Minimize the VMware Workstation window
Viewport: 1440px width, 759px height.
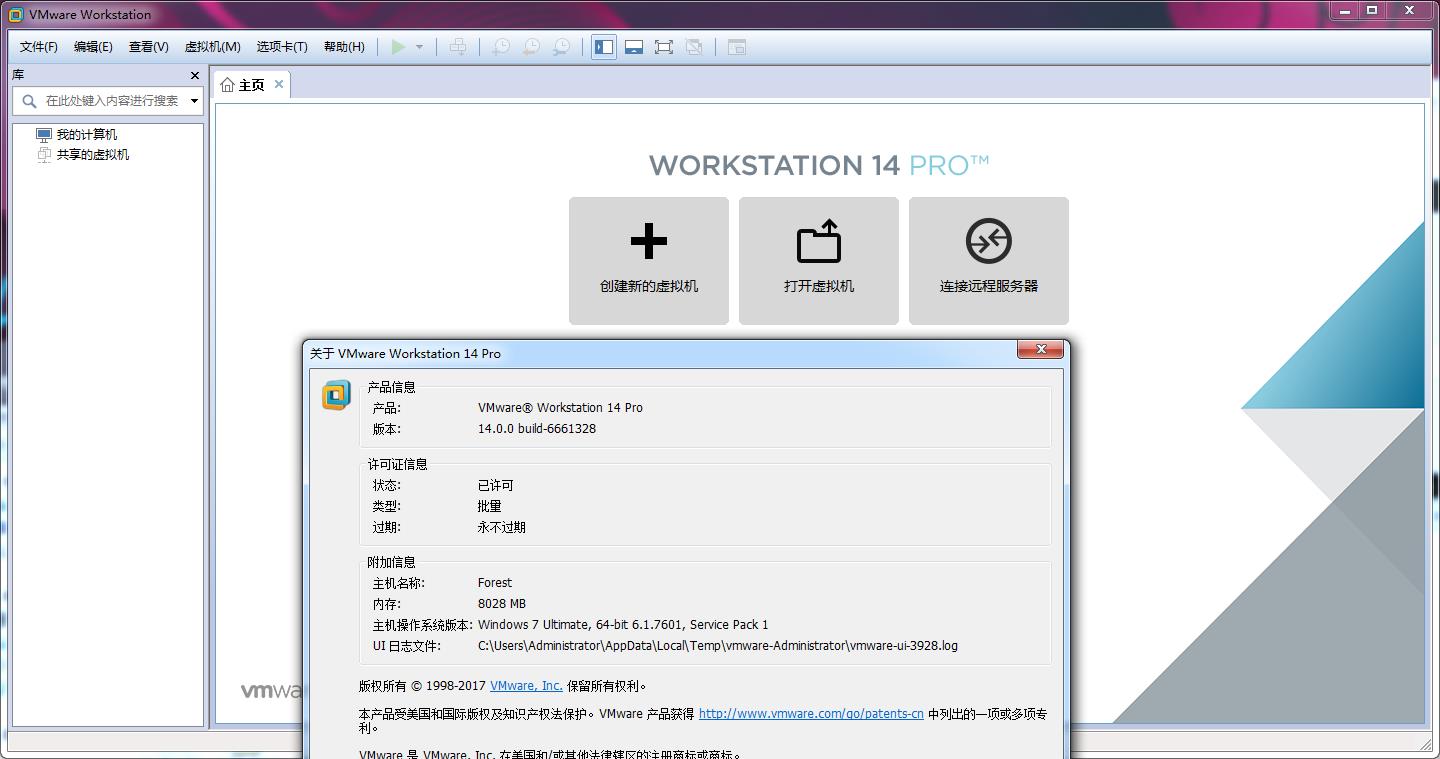click(1344, 10)
